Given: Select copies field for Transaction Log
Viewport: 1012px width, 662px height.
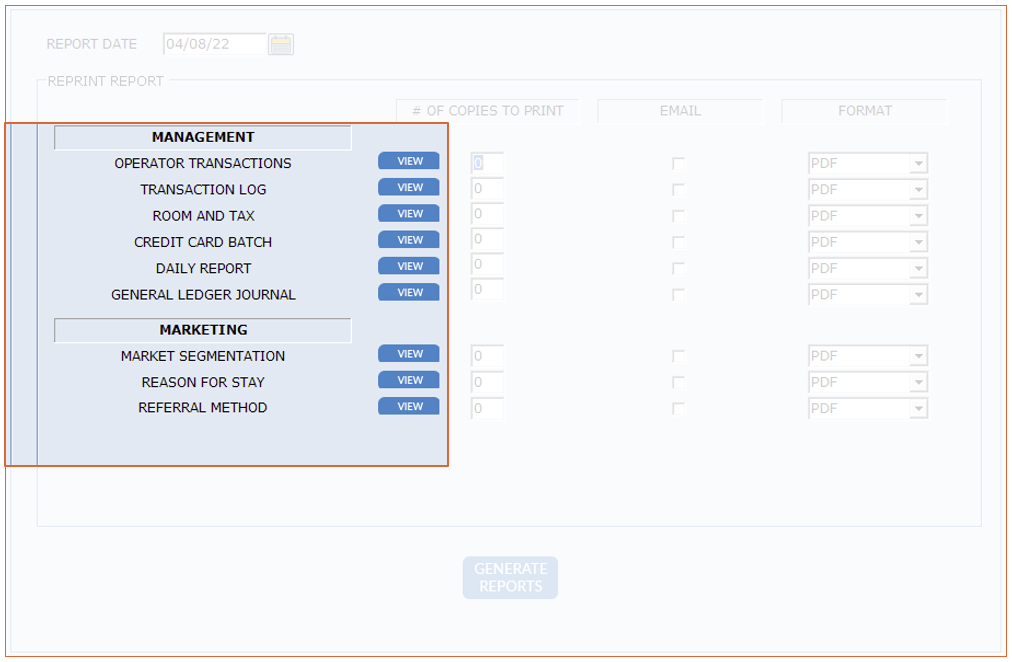Looking at the screenshot, I should tap(487, 189).
